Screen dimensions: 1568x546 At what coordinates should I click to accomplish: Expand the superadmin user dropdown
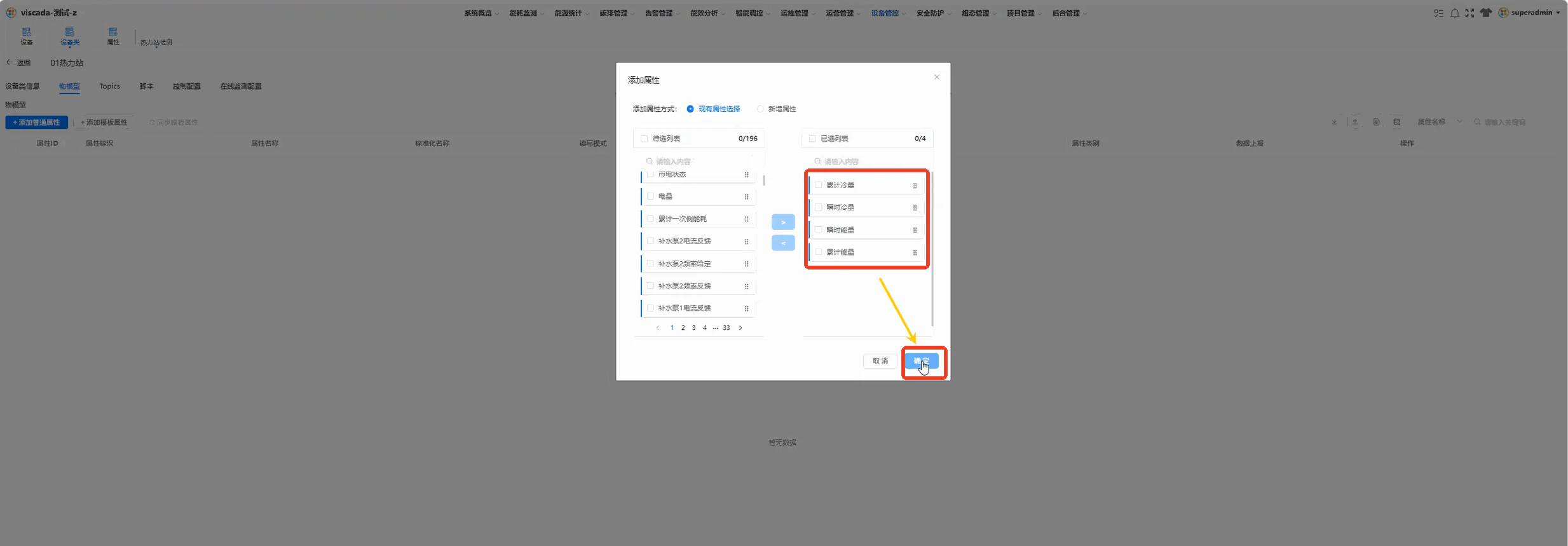pyautogui.click(x=1531, y=13)
